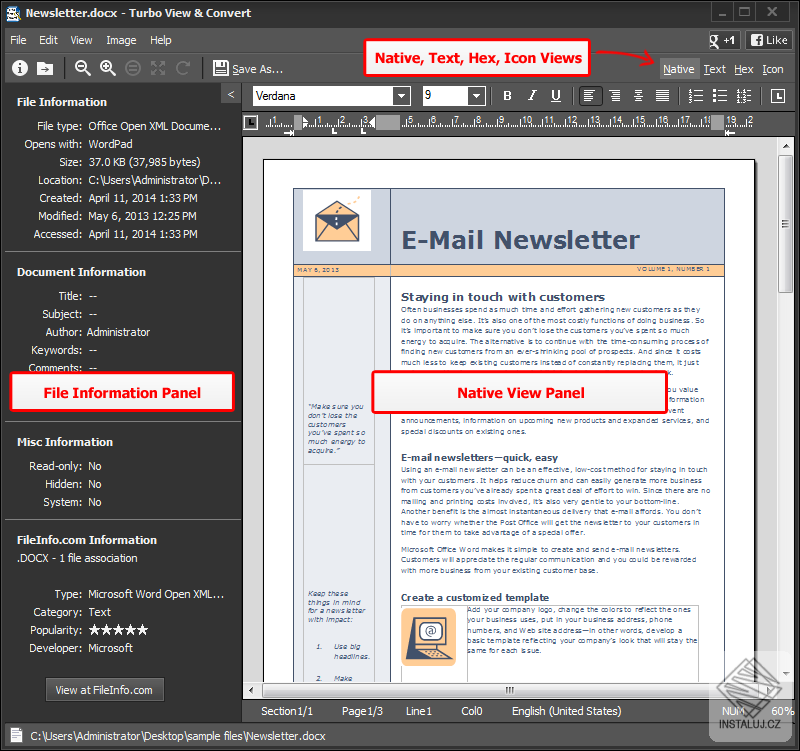Click 'Staying in touch with customers' heading
Screen dimensions: 800x751
503,297
